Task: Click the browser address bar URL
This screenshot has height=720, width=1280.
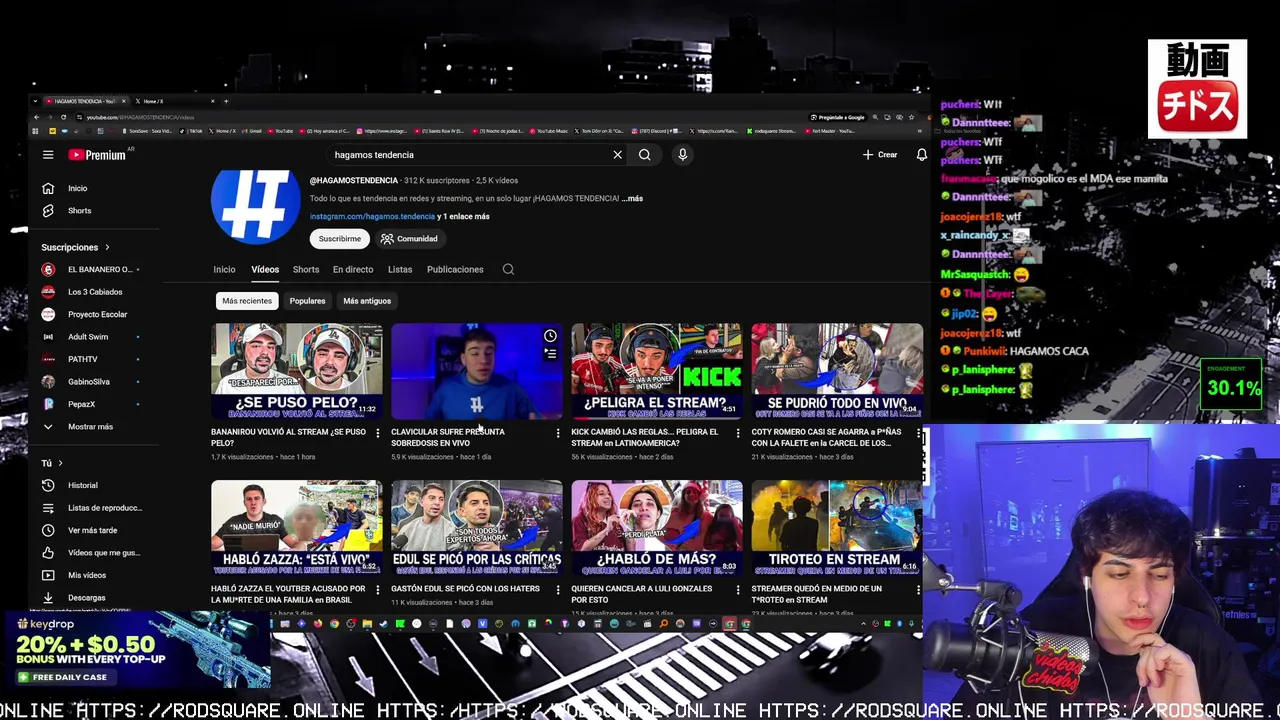Action: [x=140, y=117]
